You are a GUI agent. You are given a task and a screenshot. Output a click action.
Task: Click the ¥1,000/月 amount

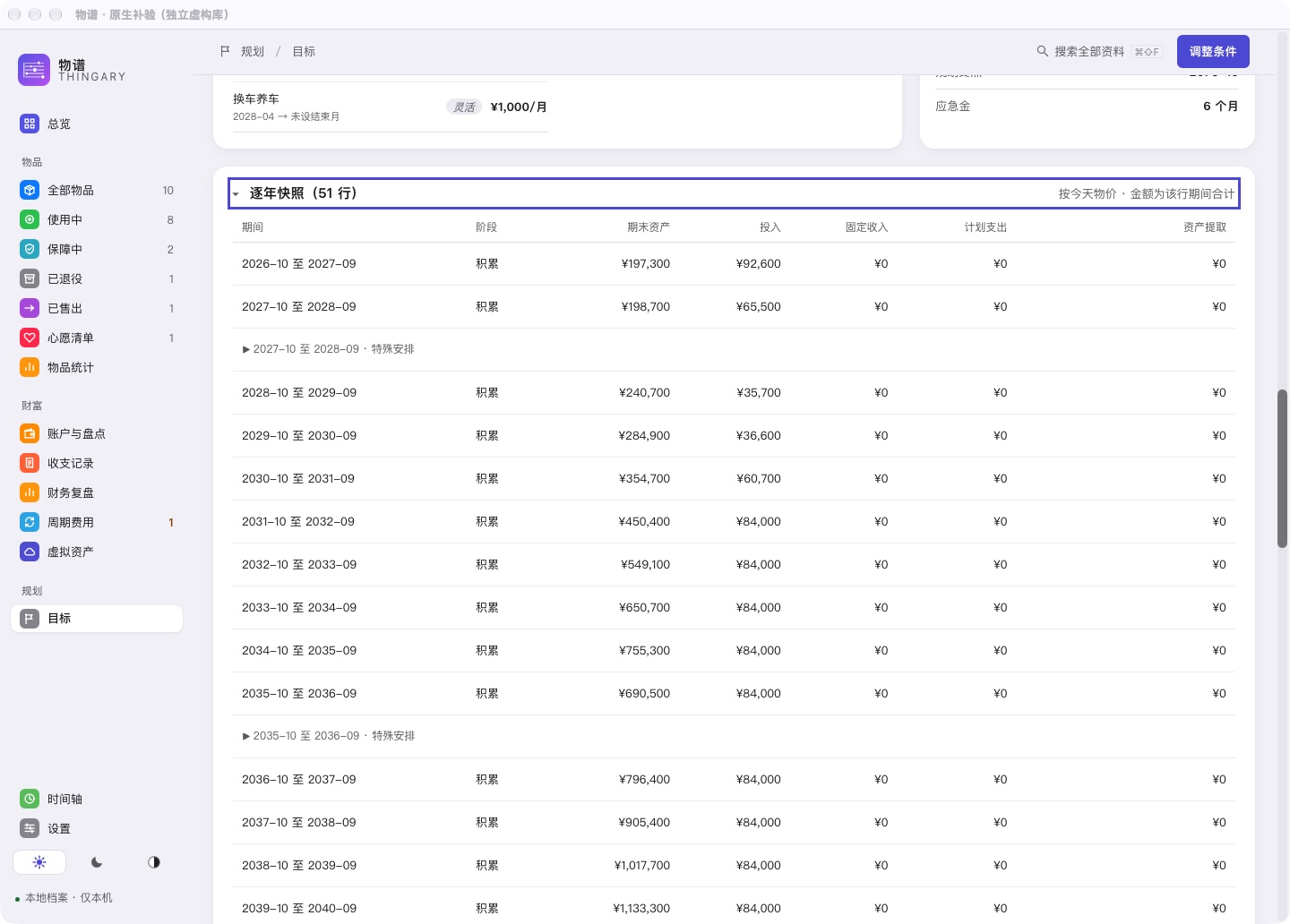pyautogui.click(x=519, y=107)
